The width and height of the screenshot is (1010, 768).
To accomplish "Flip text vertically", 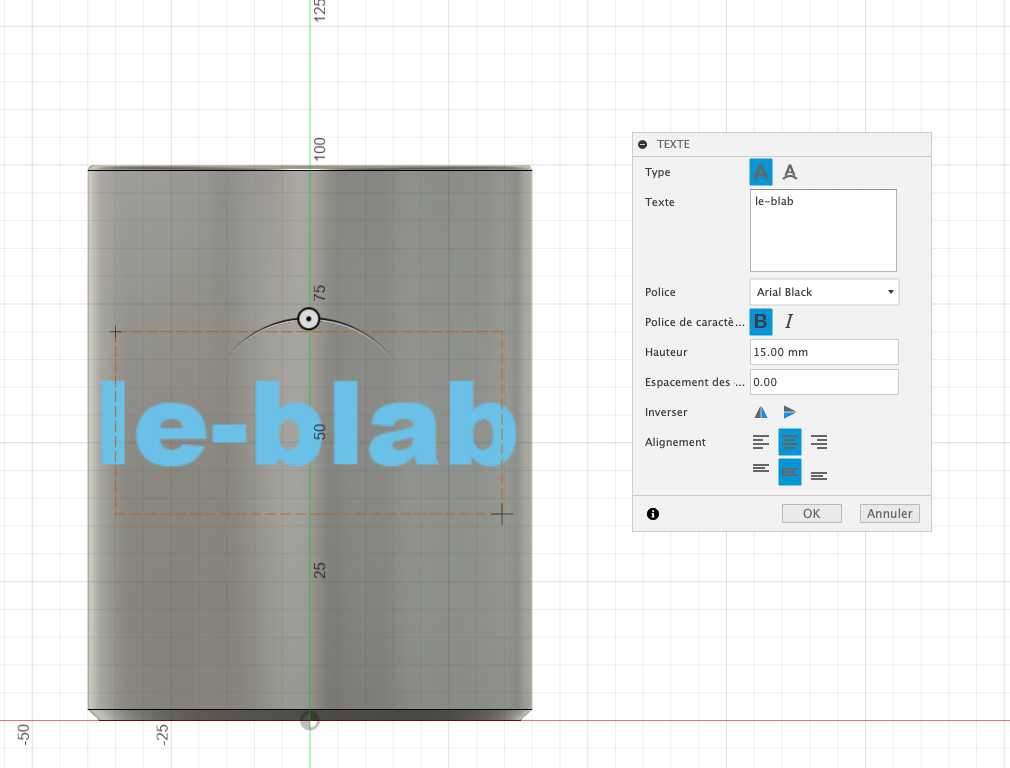I will 790,412.
